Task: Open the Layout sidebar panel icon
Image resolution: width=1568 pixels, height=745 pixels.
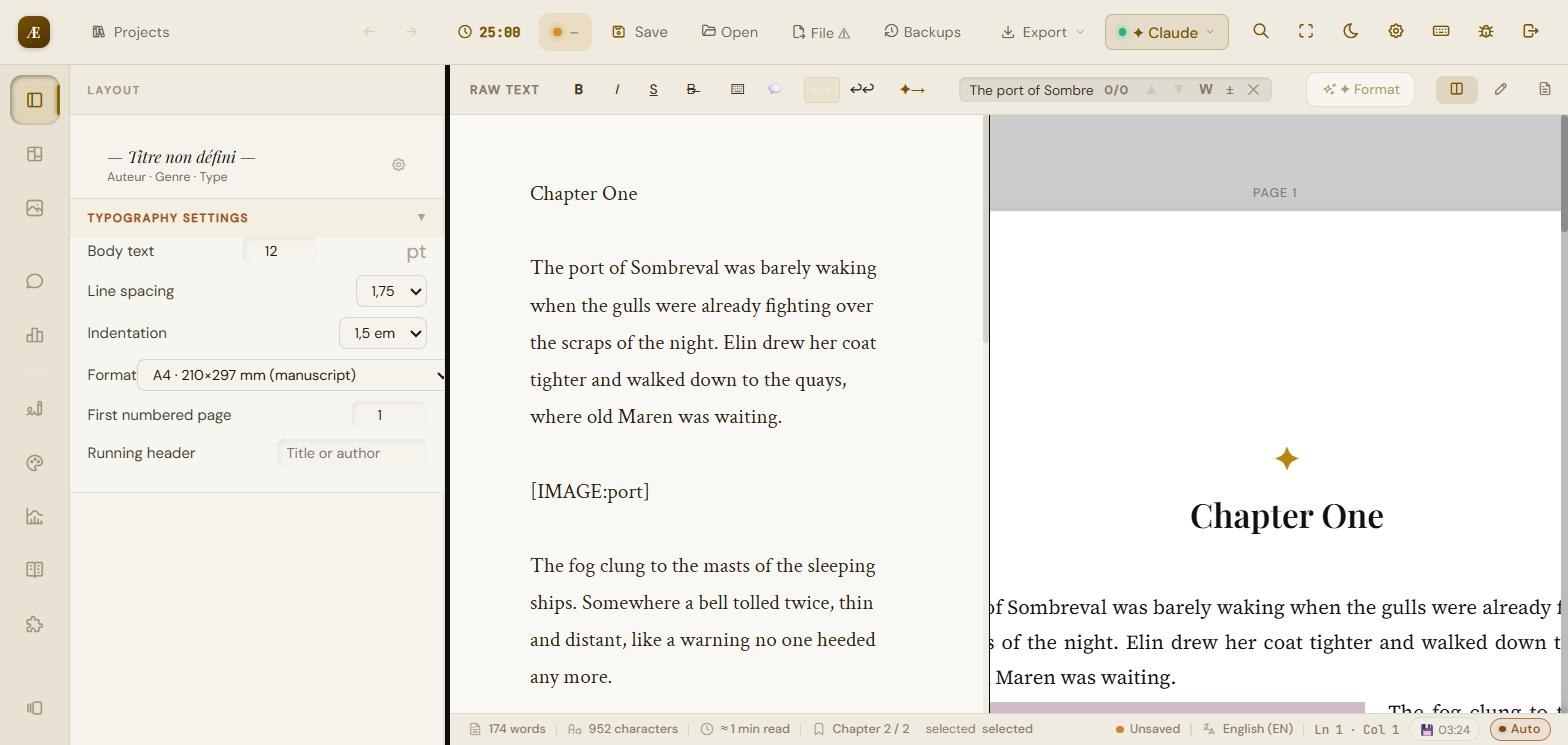Action: coord(35,100)
